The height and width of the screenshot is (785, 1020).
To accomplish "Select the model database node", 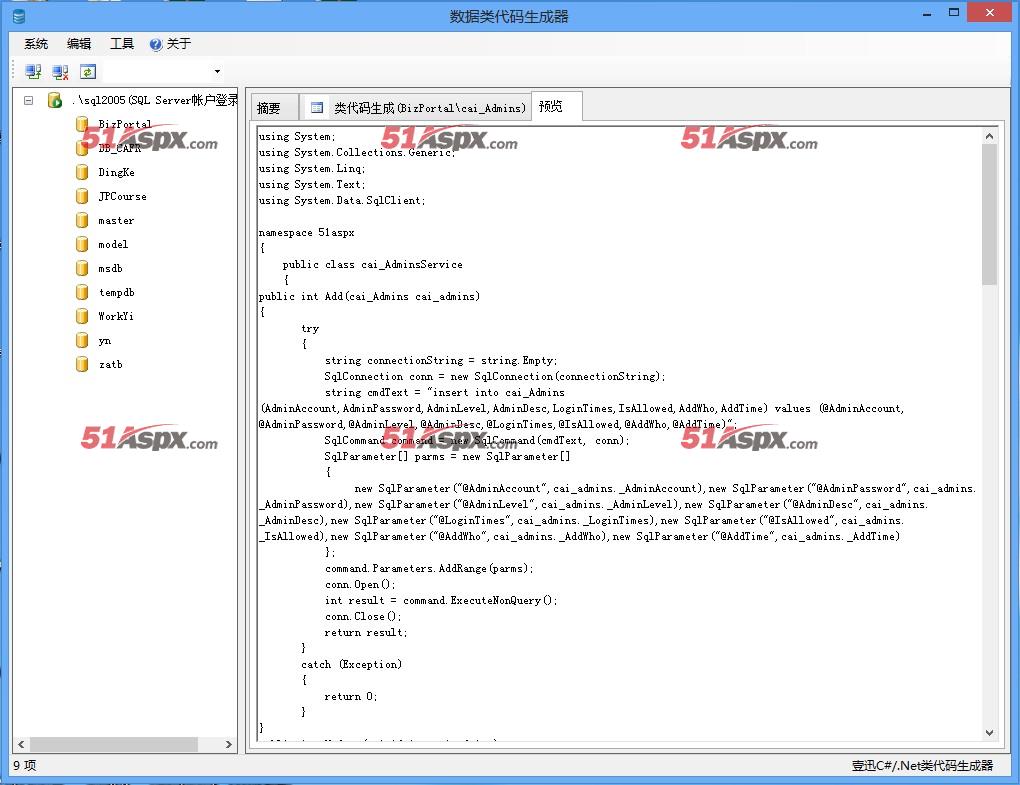I will 113,245.
